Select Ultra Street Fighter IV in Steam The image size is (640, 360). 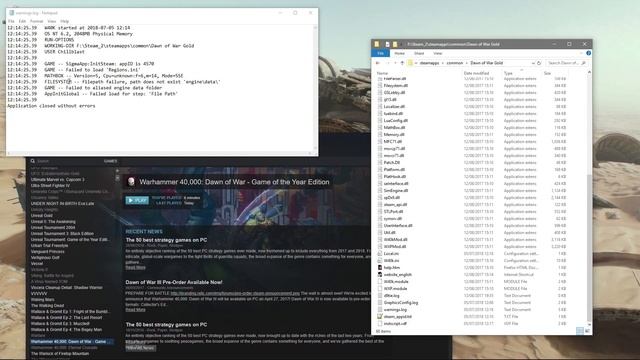tap(51, 185)
